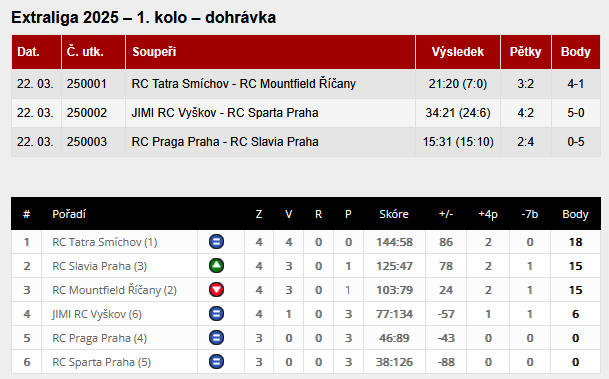Click match number 250002
The width and height of the screenshot is (609, 379).
[87, 113]
